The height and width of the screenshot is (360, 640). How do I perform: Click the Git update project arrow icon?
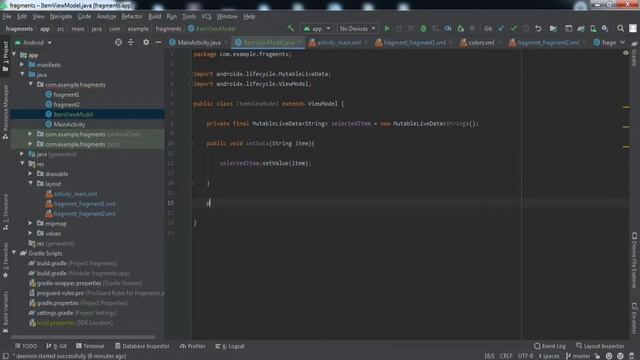pyautogui.click(x=501, y=29)
